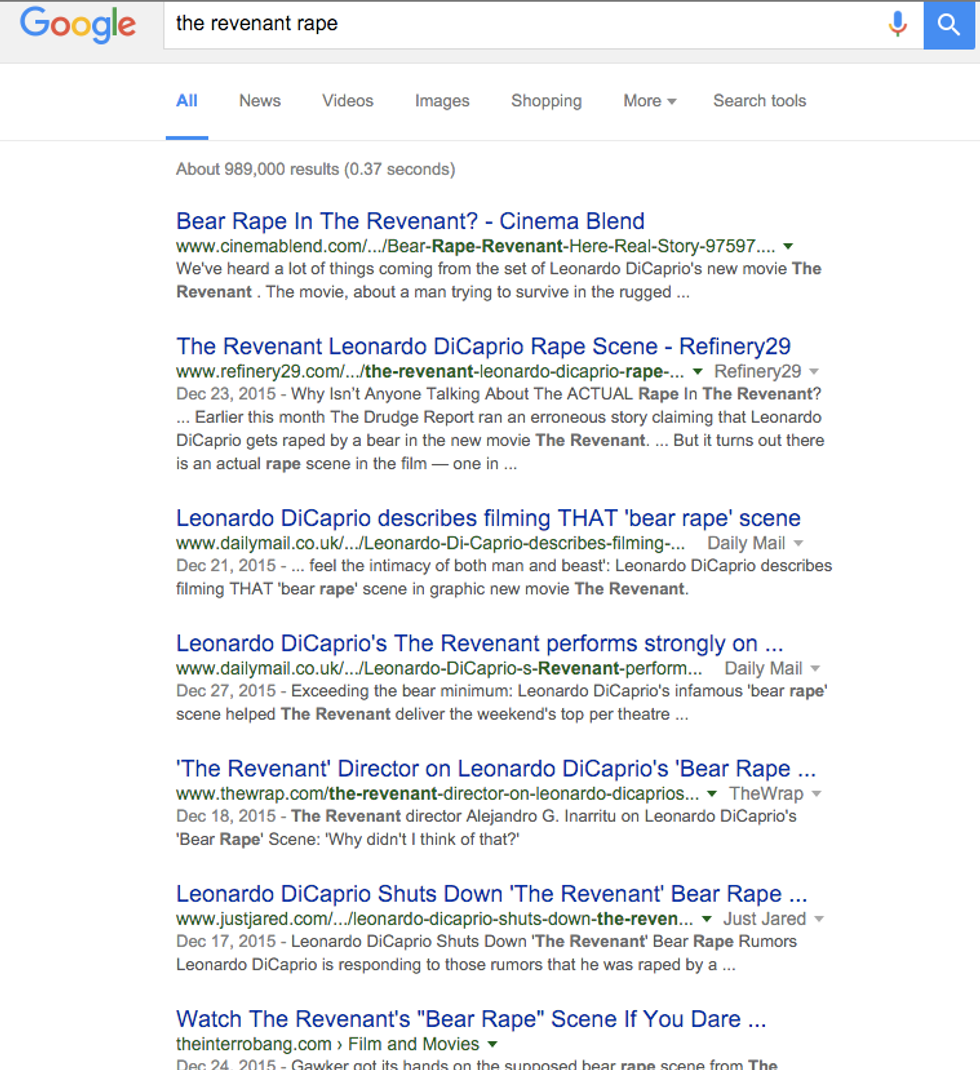Viewport: 980px width, 1070px height.
Task: Open TheWrap director article link
Action: pos(496,769)
